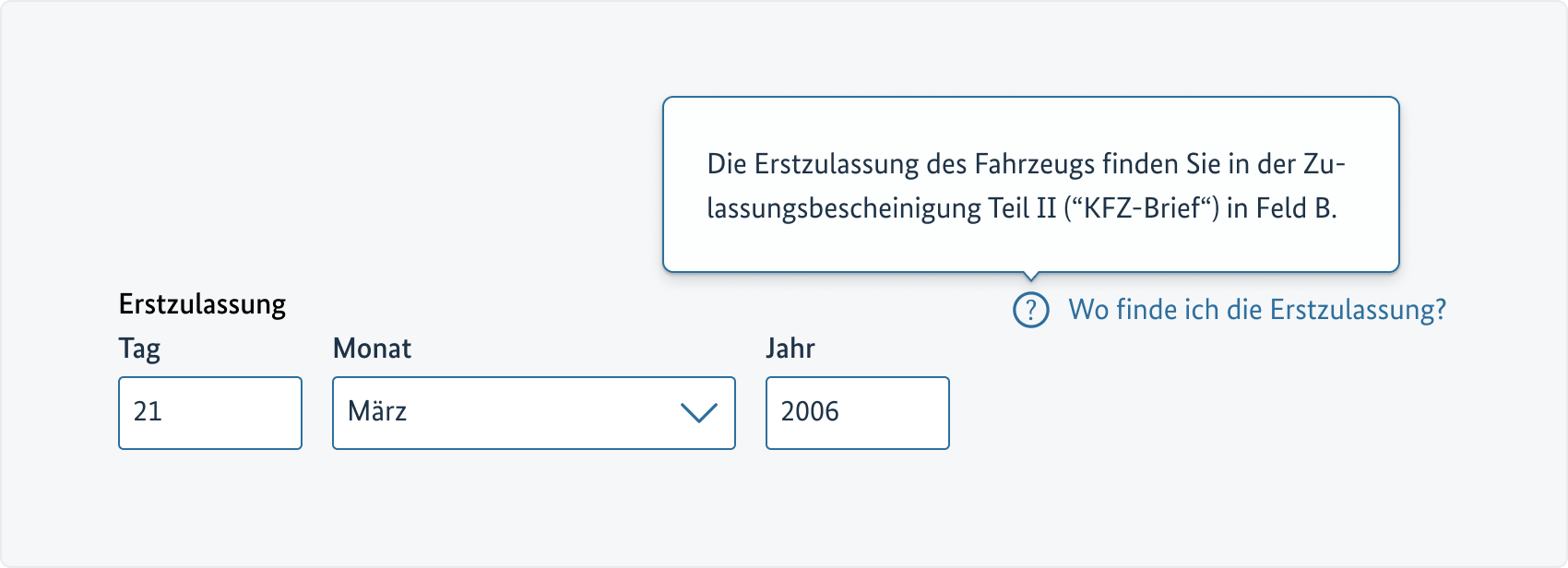
Task: Open the Monat dropdown showing März
Action: tap(533, 412)
